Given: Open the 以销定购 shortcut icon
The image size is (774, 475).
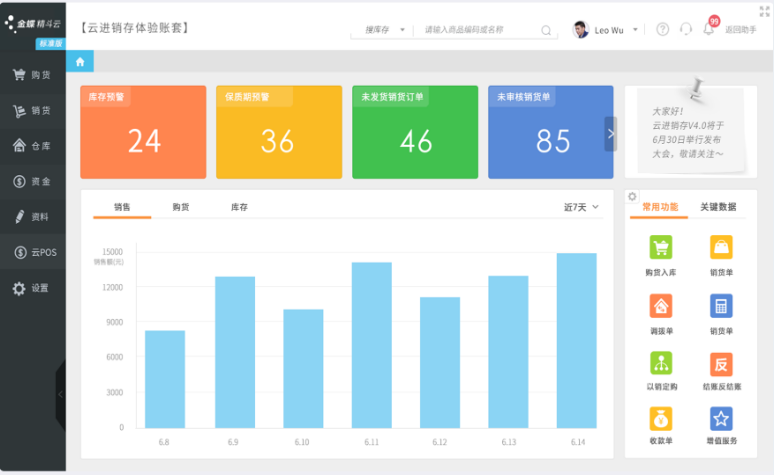Looking at the screenshot, I should tap(661, 364).
